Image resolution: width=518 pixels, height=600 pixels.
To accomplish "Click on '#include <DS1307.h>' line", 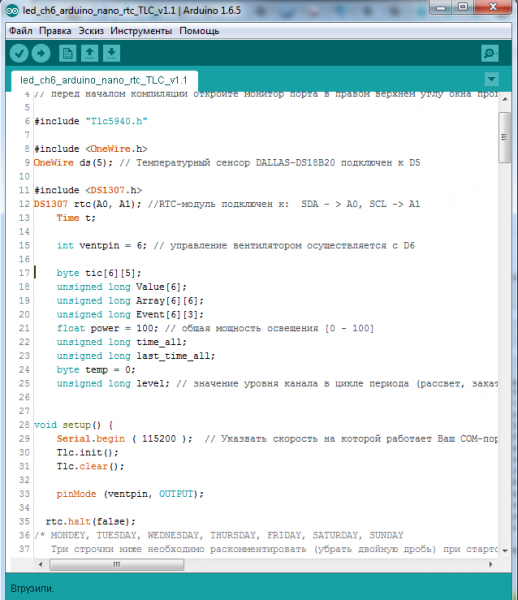I will (x=88, y=190).
